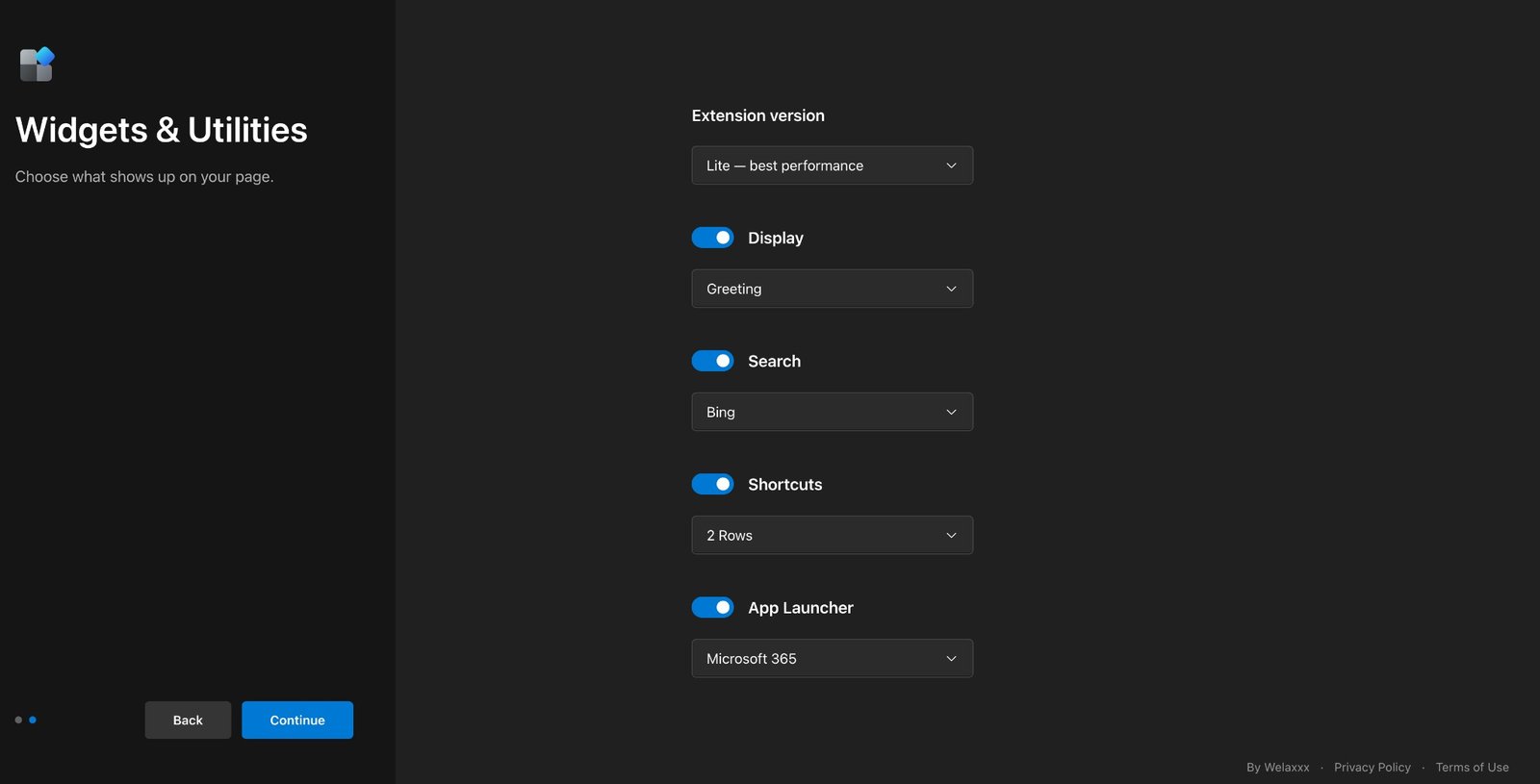Disable the Search toggle
Viewport: 1540px width, 784px height.
712,361
